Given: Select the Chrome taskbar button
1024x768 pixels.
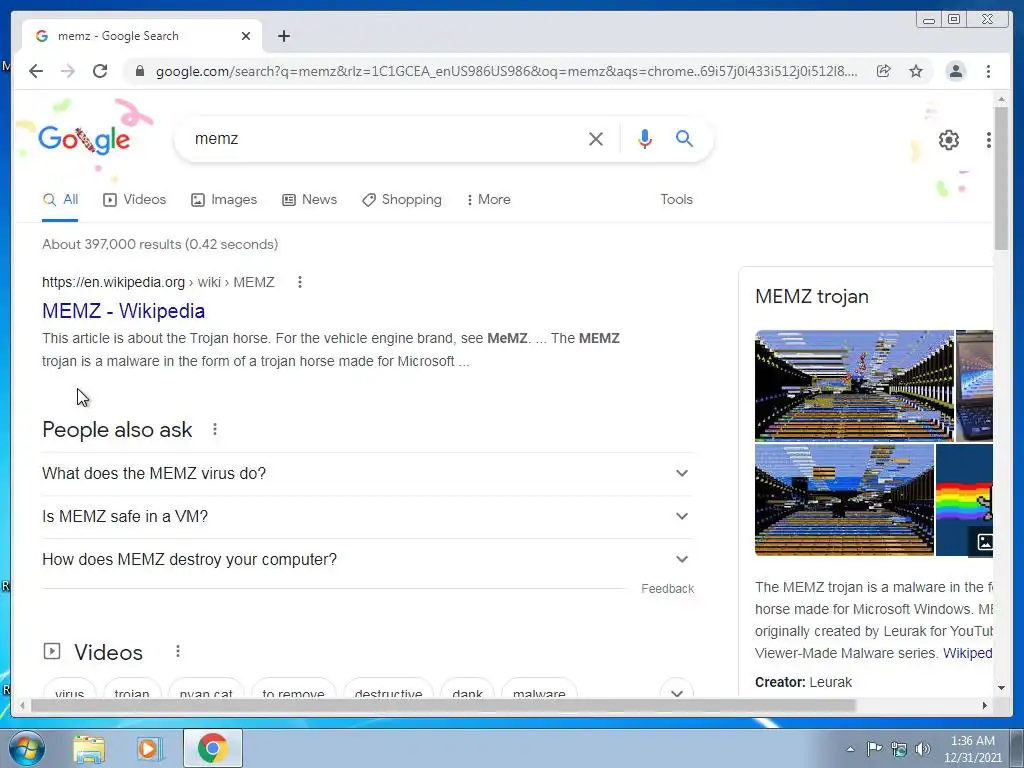Looking at the screenshot, I should pos(212,748).
